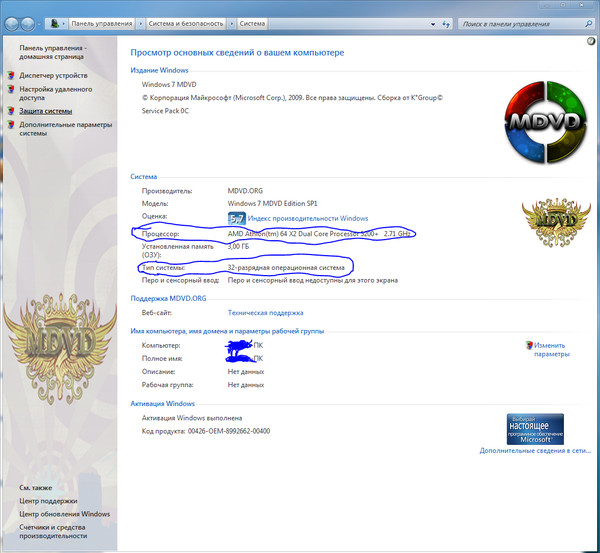600x553 pixels.
Task: Open Индекс производительности Windows link
Action: [308, 218]
